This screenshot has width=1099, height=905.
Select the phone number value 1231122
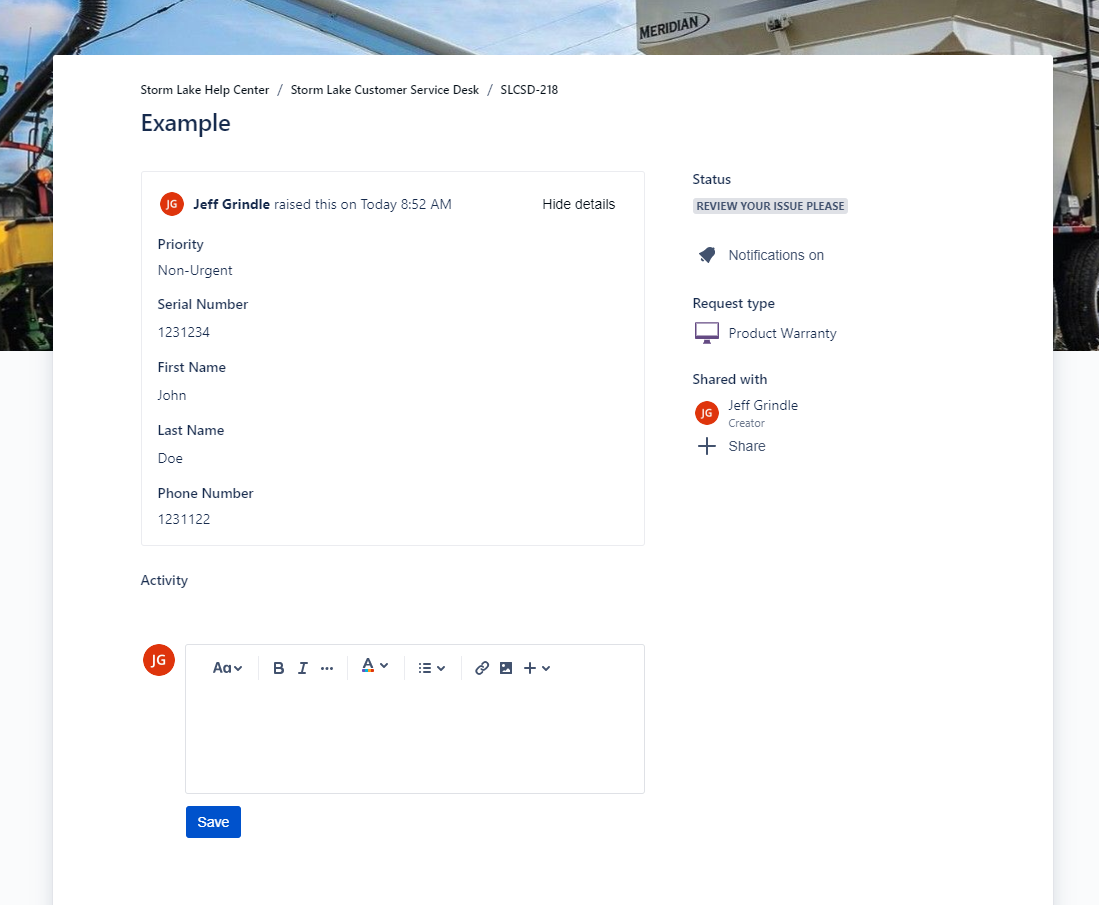click(184, 519)
